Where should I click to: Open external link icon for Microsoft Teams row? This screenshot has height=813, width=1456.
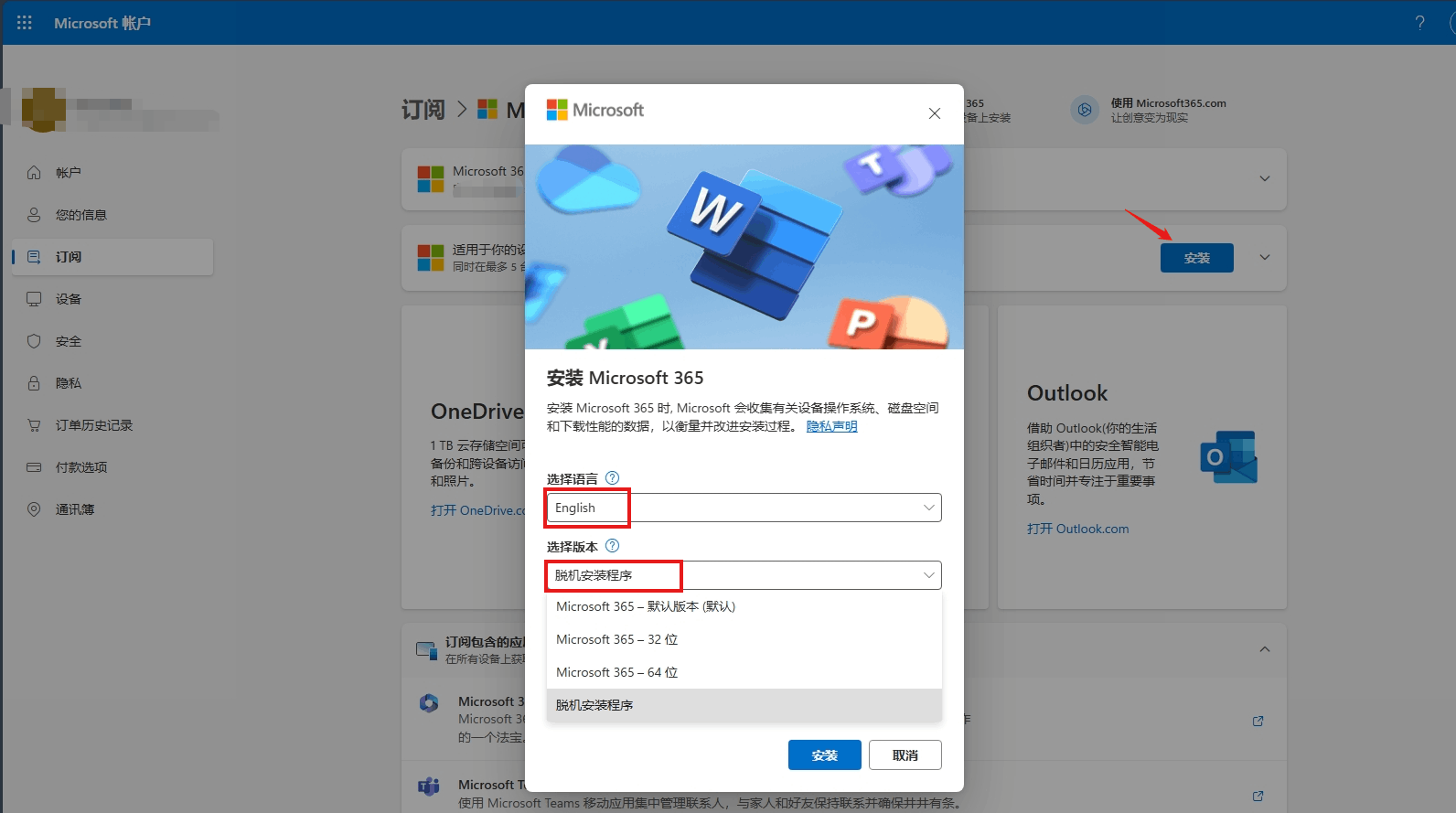coord(1258,796)
